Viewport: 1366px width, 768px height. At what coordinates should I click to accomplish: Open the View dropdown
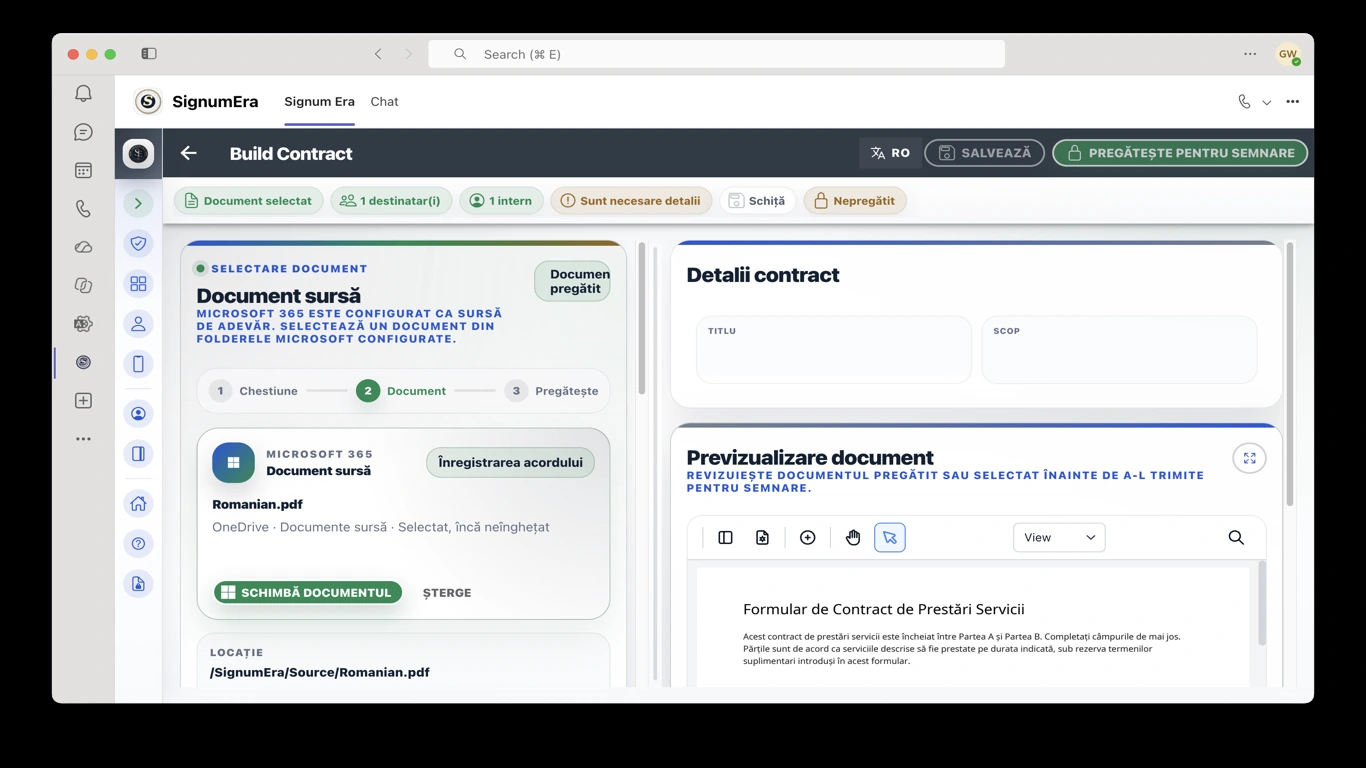coord(1059,538)
